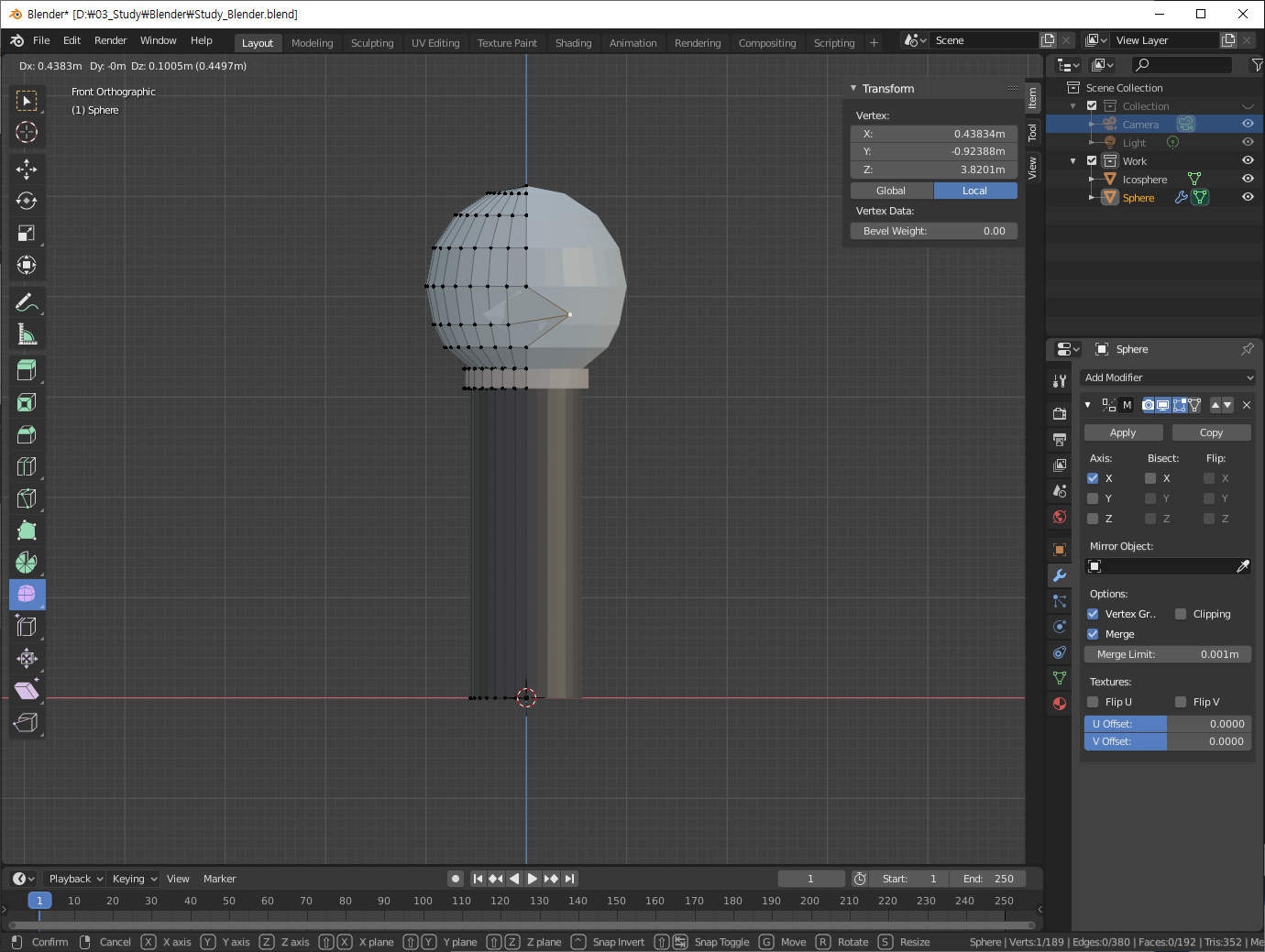Disable the Vertex Groups option
This screenshot has width=1265, height=952.
click(1093, 614)
